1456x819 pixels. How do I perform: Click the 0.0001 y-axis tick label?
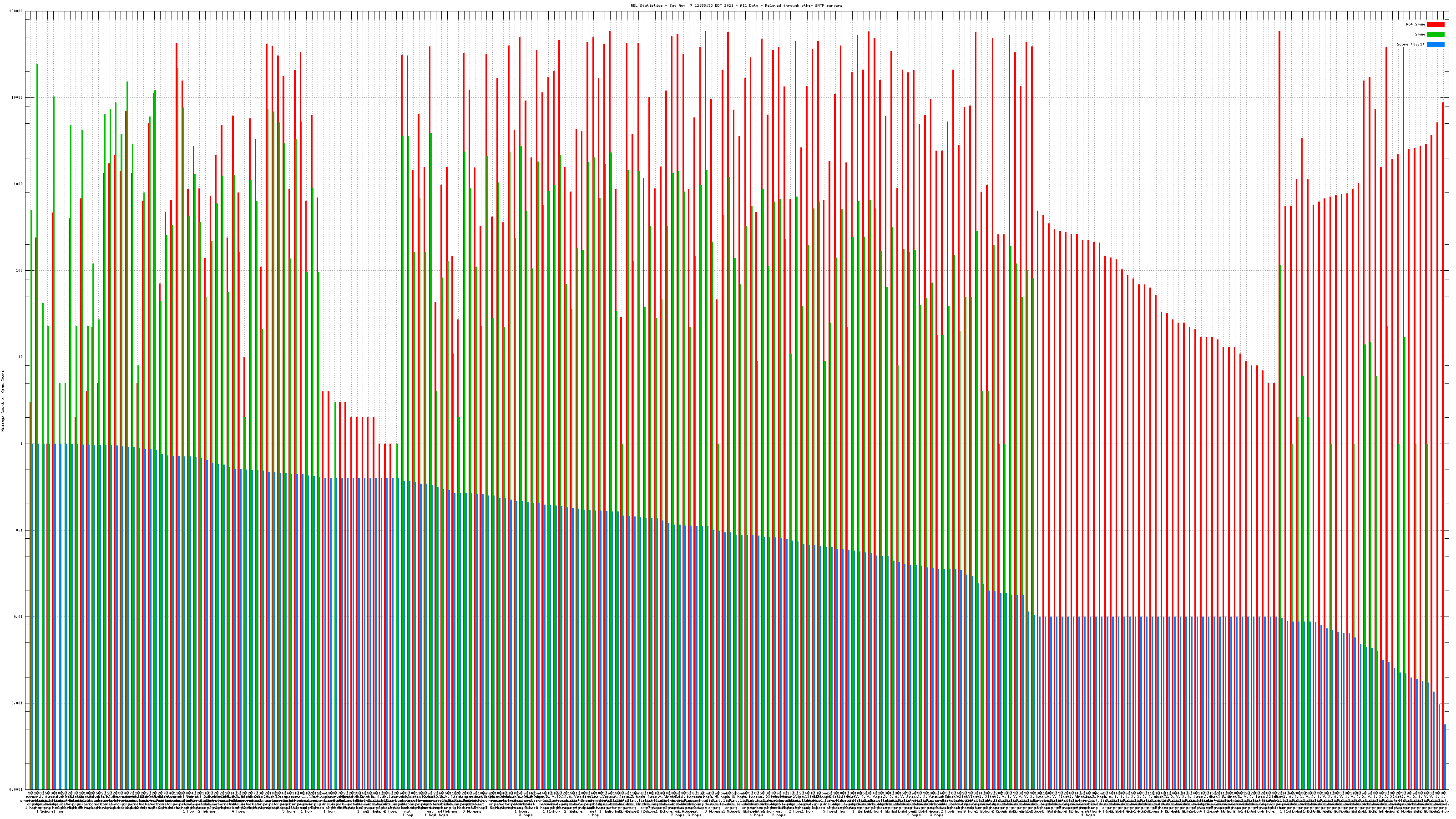click(x=16, y=789)
